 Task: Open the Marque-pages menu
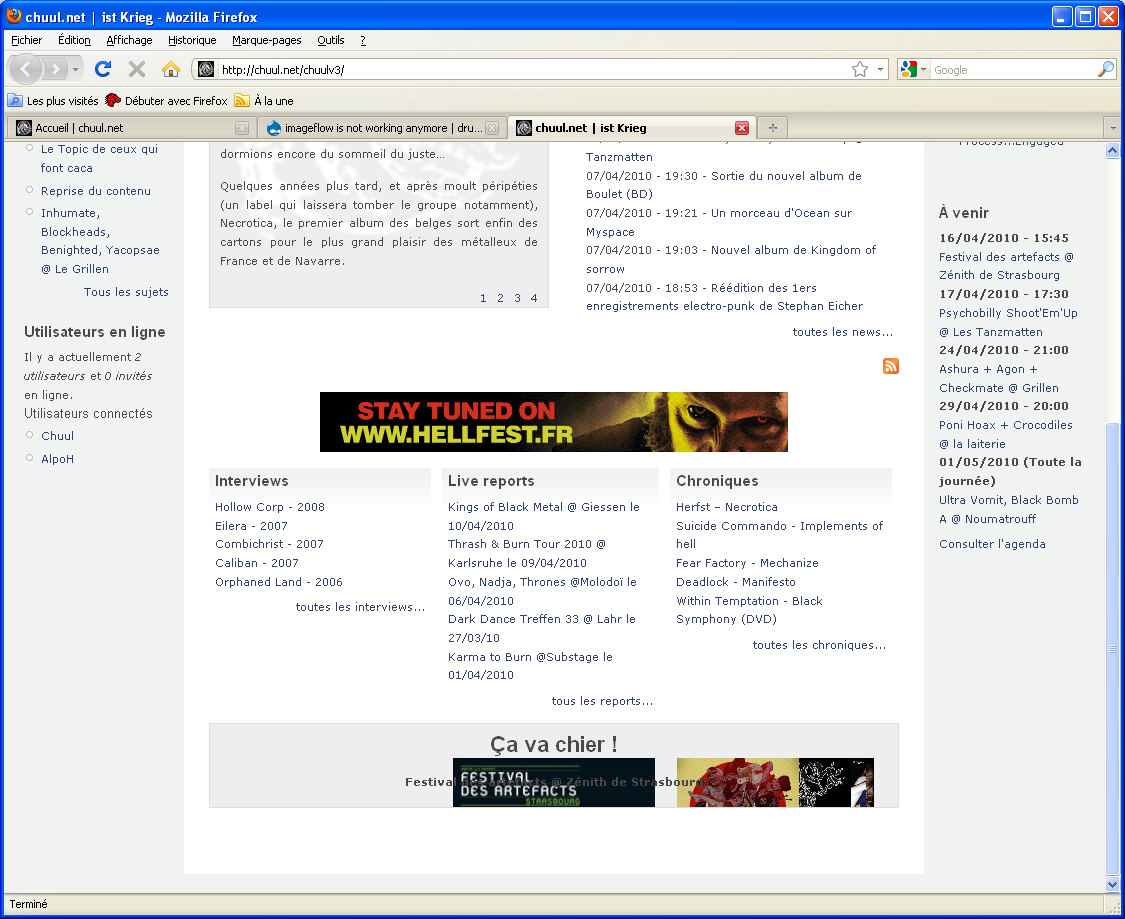point(266,40)
